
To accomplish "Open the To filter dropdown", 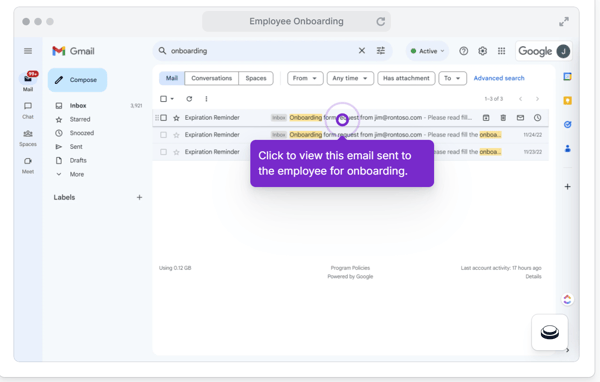I will click(452, 78).
